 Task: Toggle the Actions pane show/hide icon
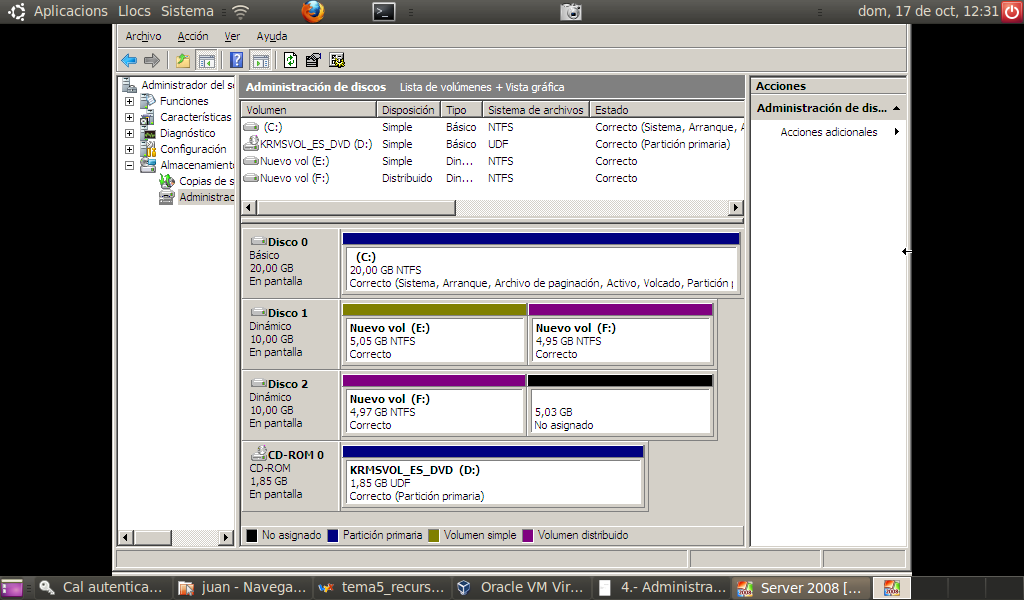click(x=261, y=61)
